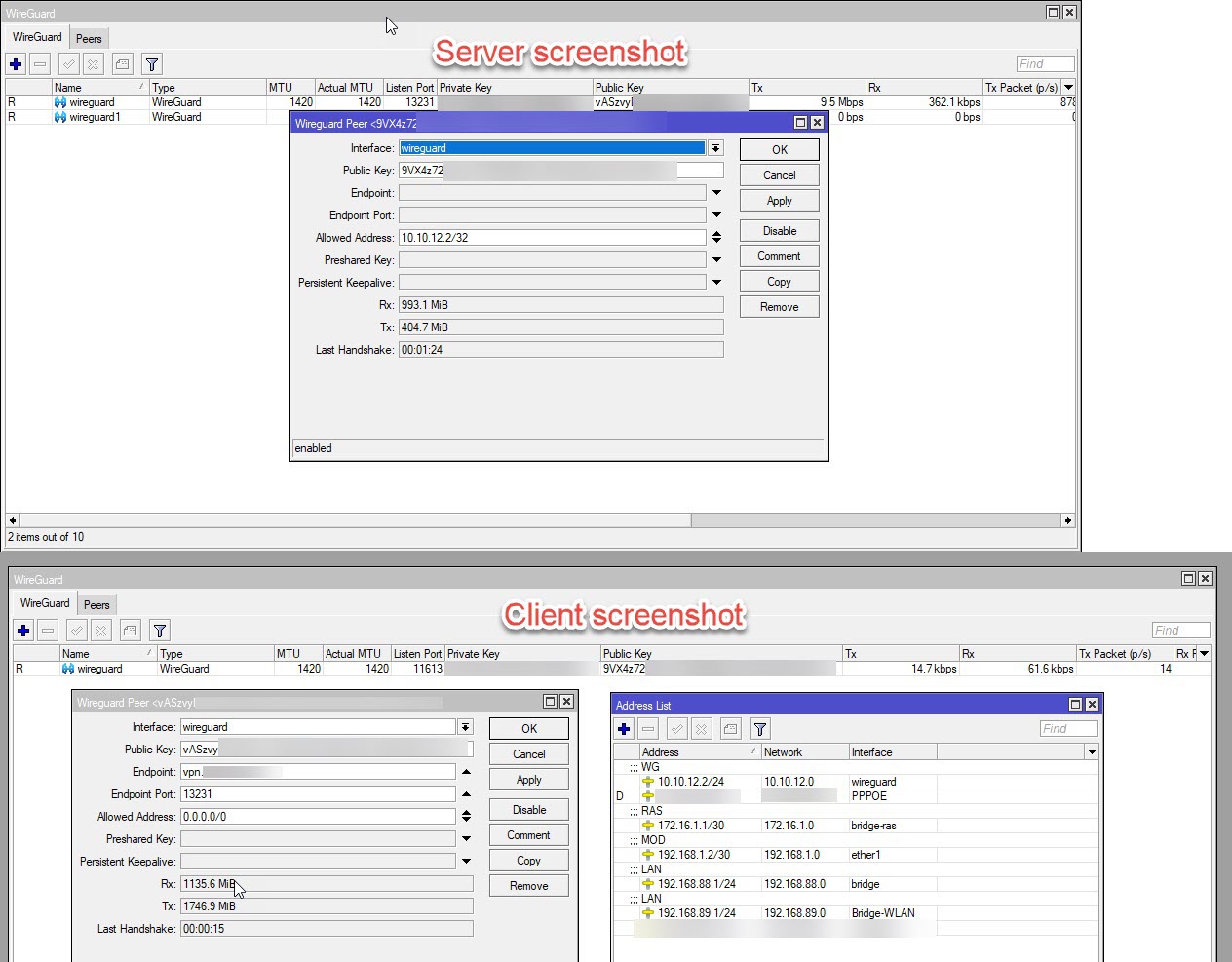Click the Allowed Address stepper arrows in the server dialog
This screenshot has height=962, width=1232.
click(716, 238)
